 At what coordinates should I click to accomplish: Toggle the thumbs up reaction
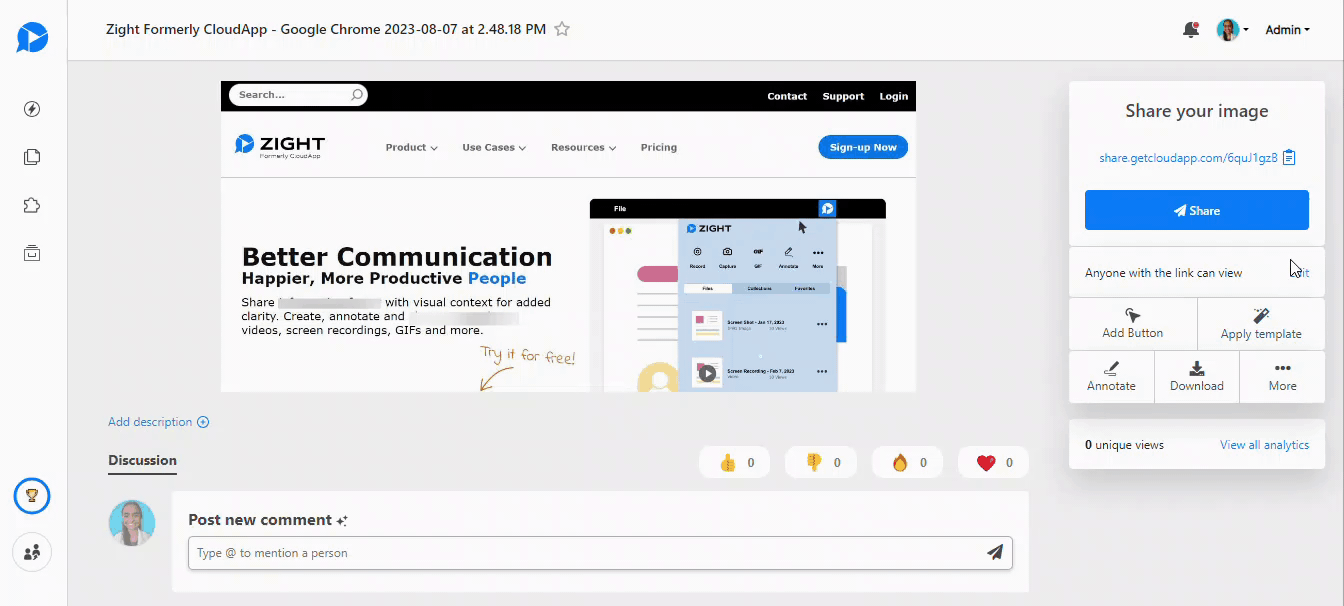[735, 463]
